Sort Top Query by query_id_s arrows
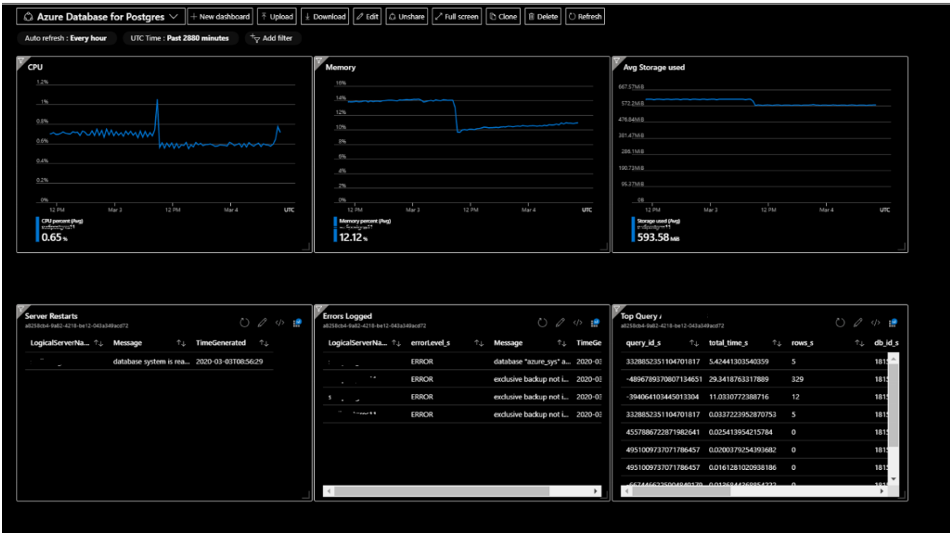This screenshot has width=950, height=534. (x=694, y=343)
